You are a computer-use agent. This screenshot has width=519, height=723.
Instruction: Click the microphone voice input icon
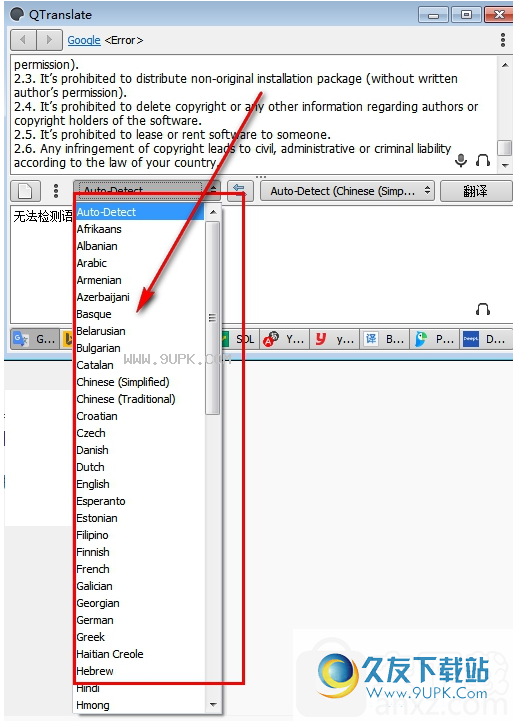(460, 160)
